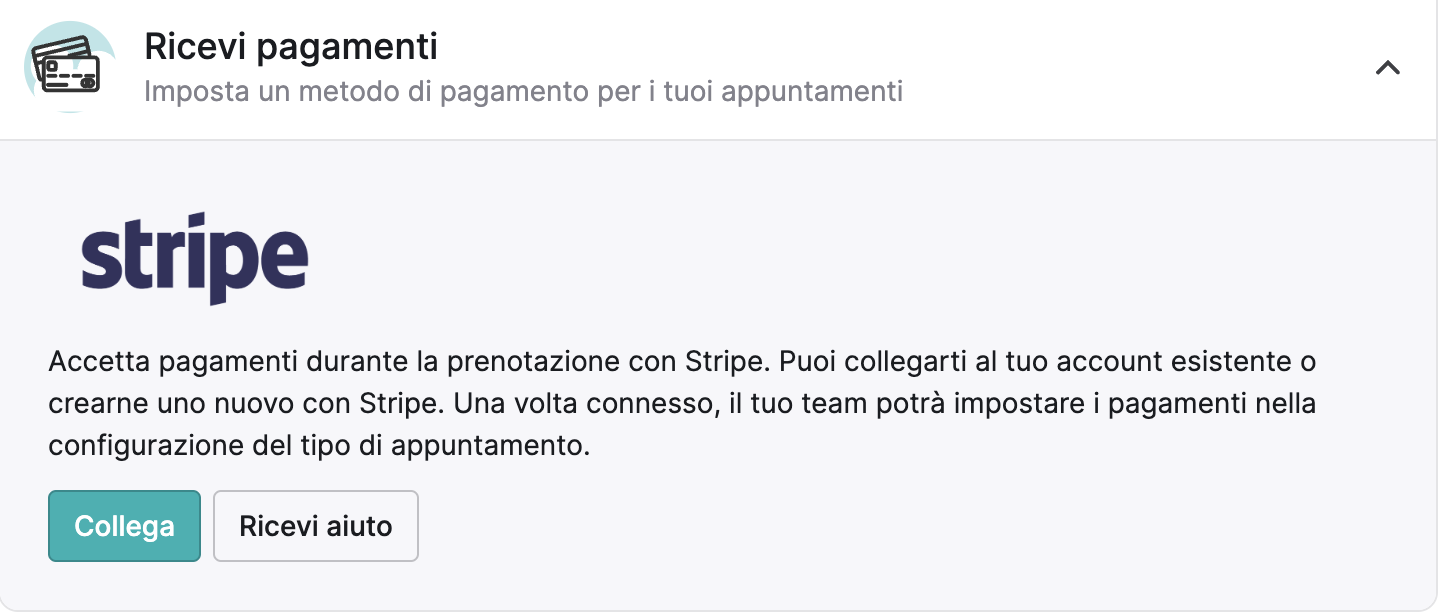
Task: Click the blank gray panel area beside the Stripe logo
Action: pos(850,258)
